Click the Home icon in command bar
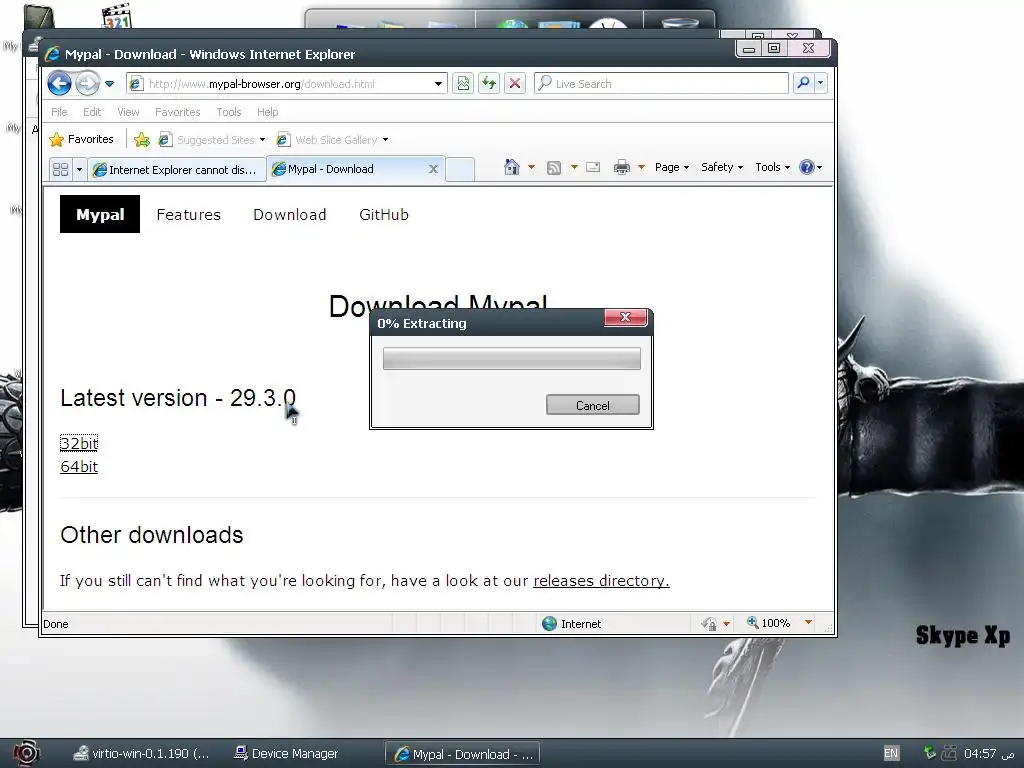The image size is (1024, 768). click(x=512, y=167)
